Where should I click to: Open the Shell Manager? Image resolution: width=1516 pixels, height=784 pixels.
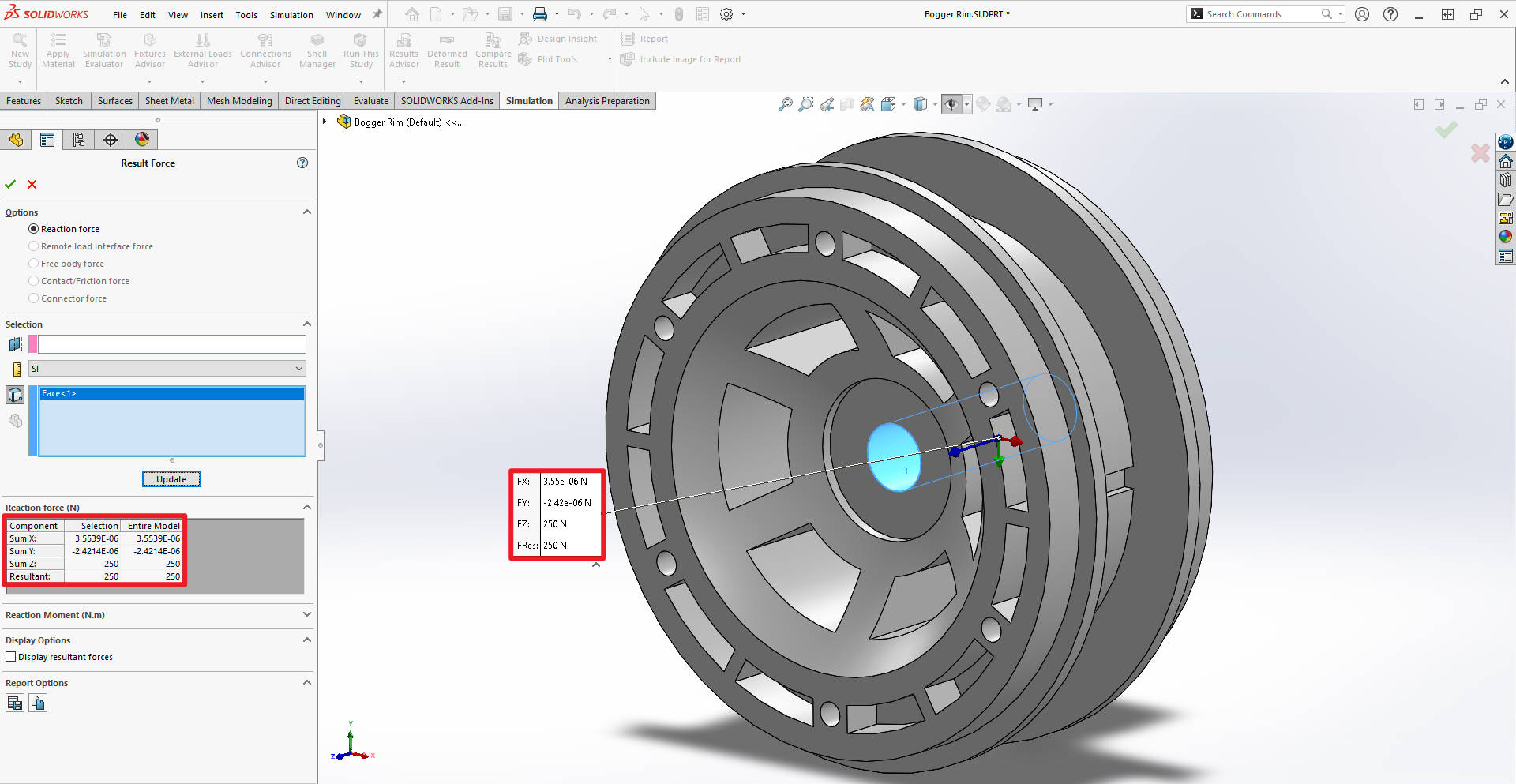coord(317,49)
